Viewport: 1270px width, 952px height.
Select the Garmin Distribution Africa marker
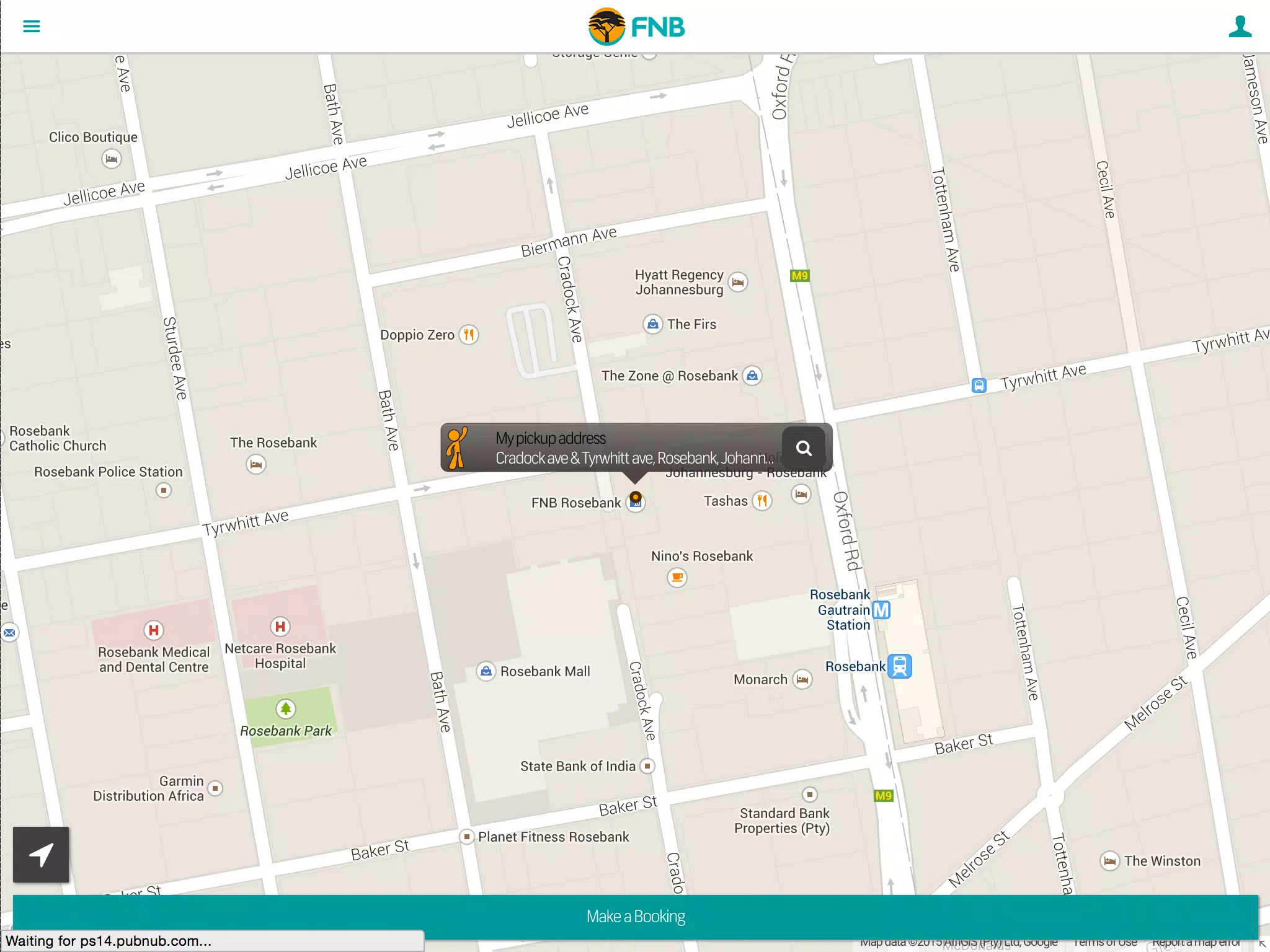tap(215, 788)
